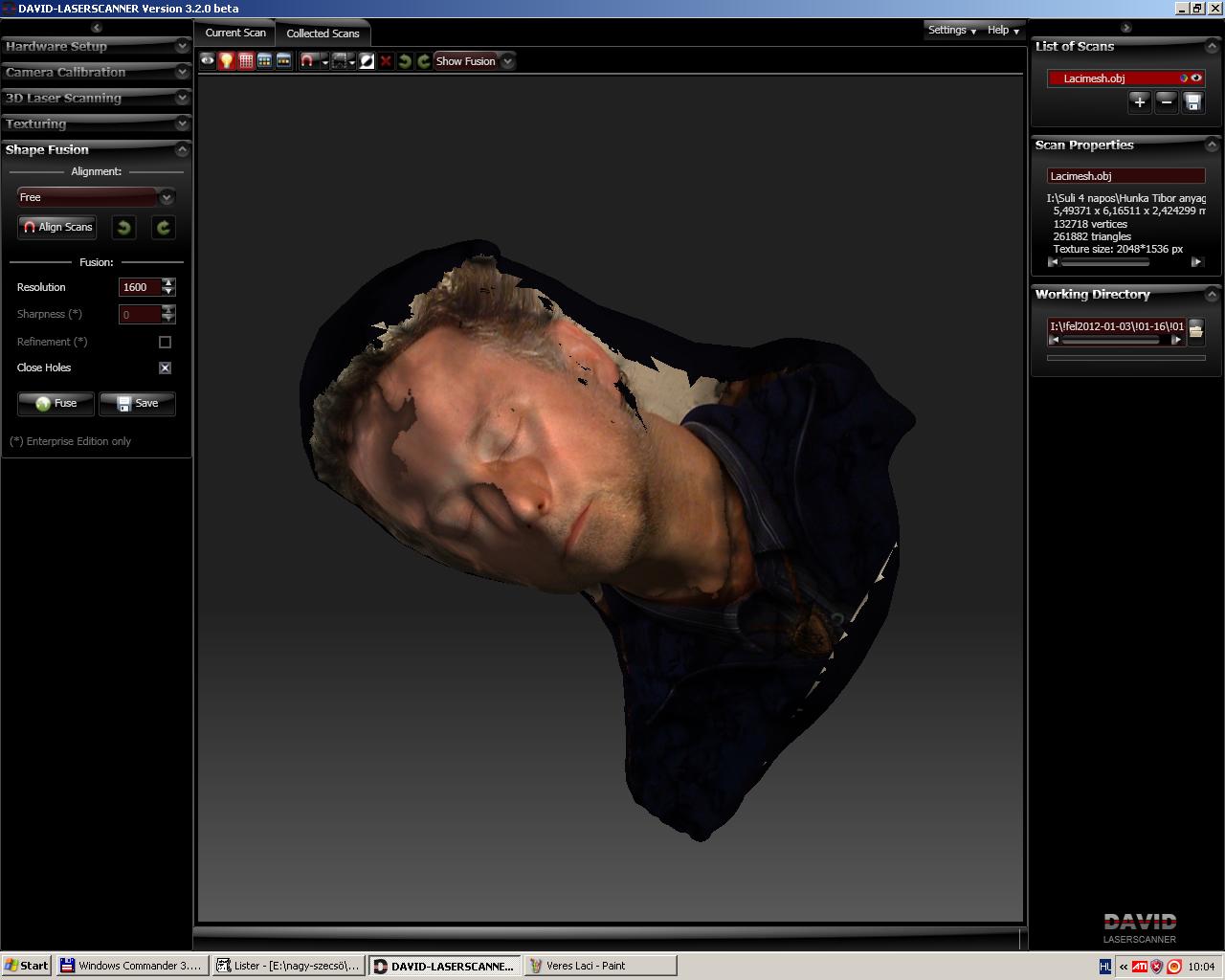
Task: Toggle the light bulb lighting icon
Action: (227, 61)
